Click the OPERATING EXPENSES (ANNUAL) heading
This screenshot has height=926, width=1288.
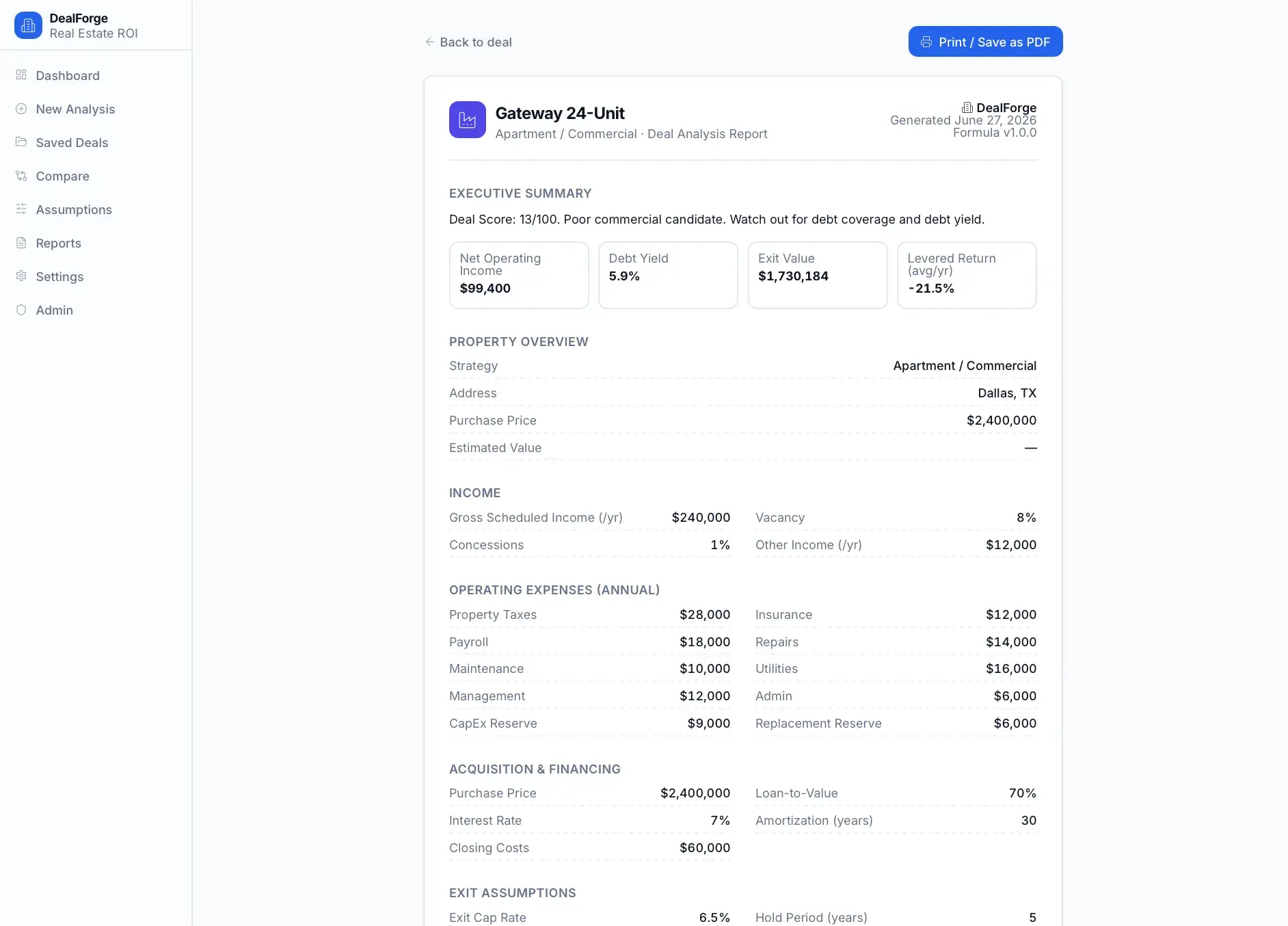(x=554, y=590)
